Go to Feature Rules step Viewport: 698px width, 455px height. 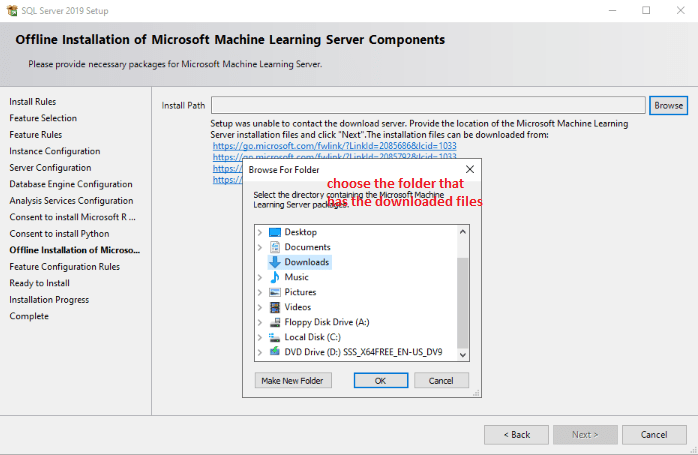click(36, 135)
